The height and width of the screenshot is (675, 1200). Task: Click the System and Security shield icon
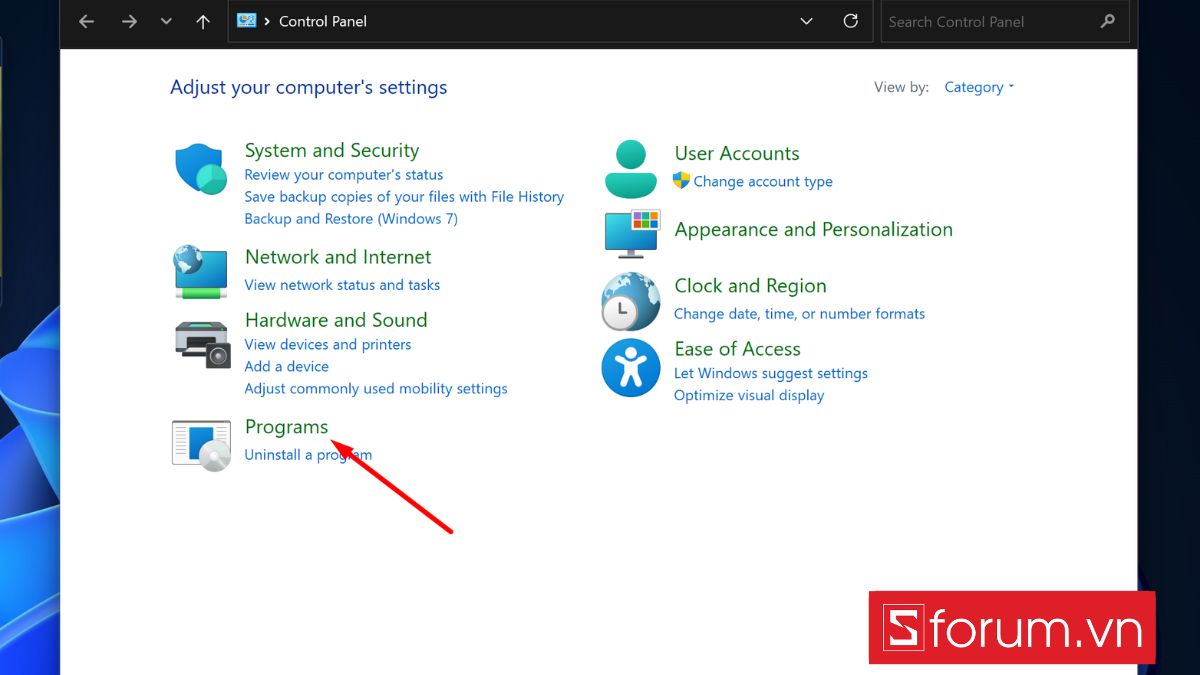[201, 169]
